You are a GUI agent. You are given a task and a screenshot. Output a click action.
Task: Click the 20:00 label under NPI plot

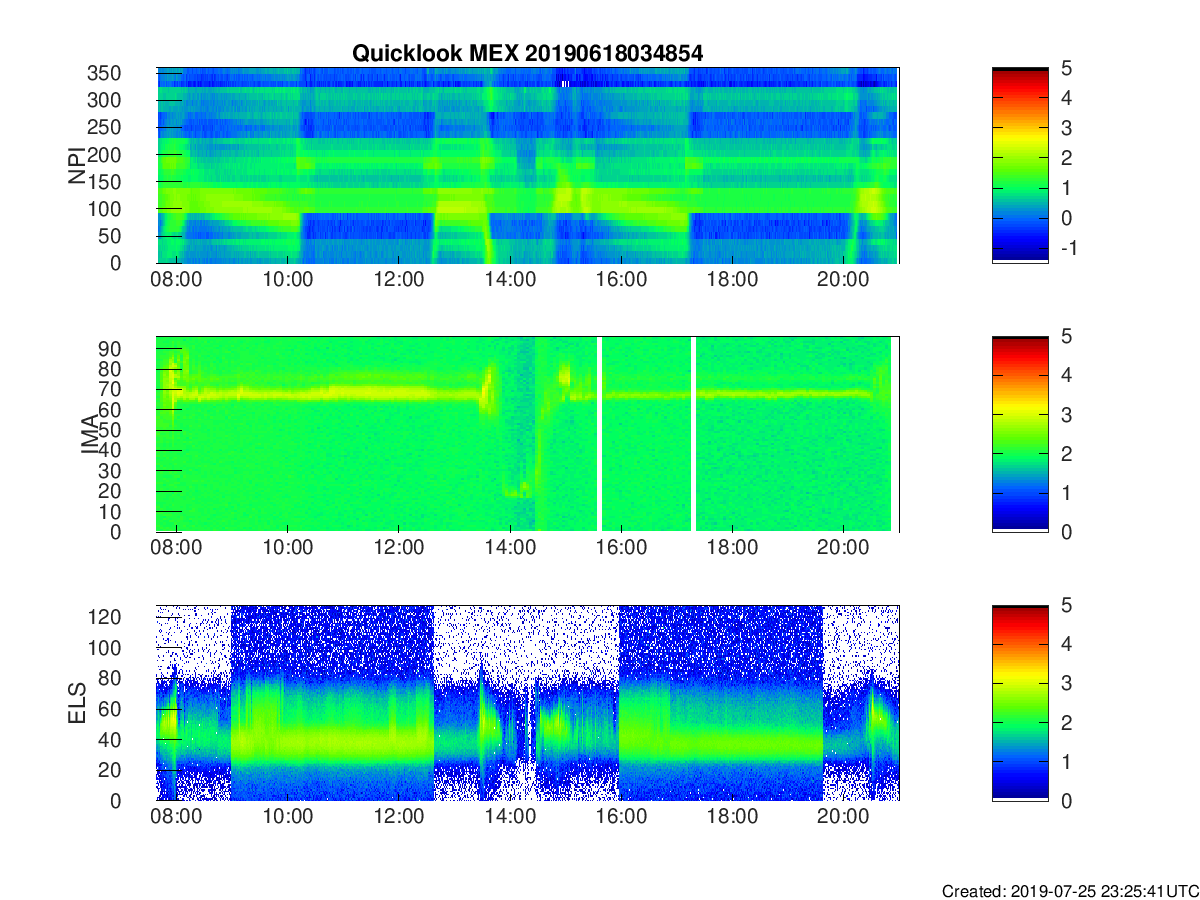pos(843,281)
